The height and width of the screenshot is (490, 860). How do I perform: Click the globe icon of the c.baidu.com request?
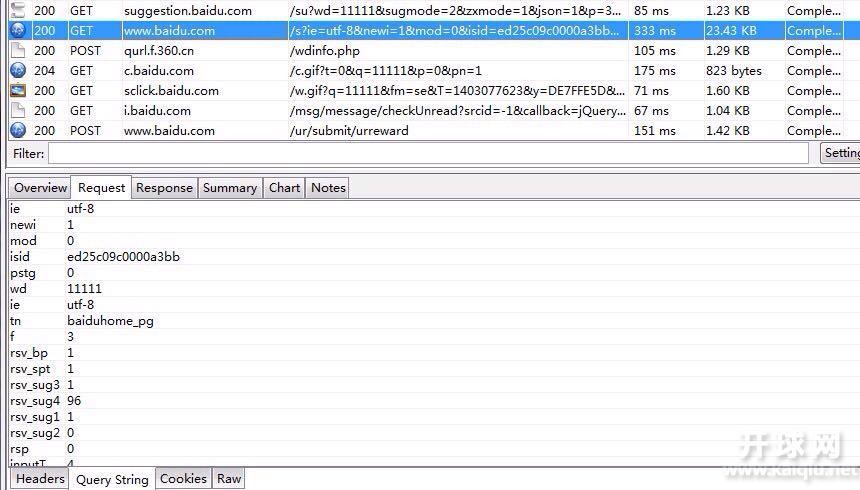tap(18, 70)
